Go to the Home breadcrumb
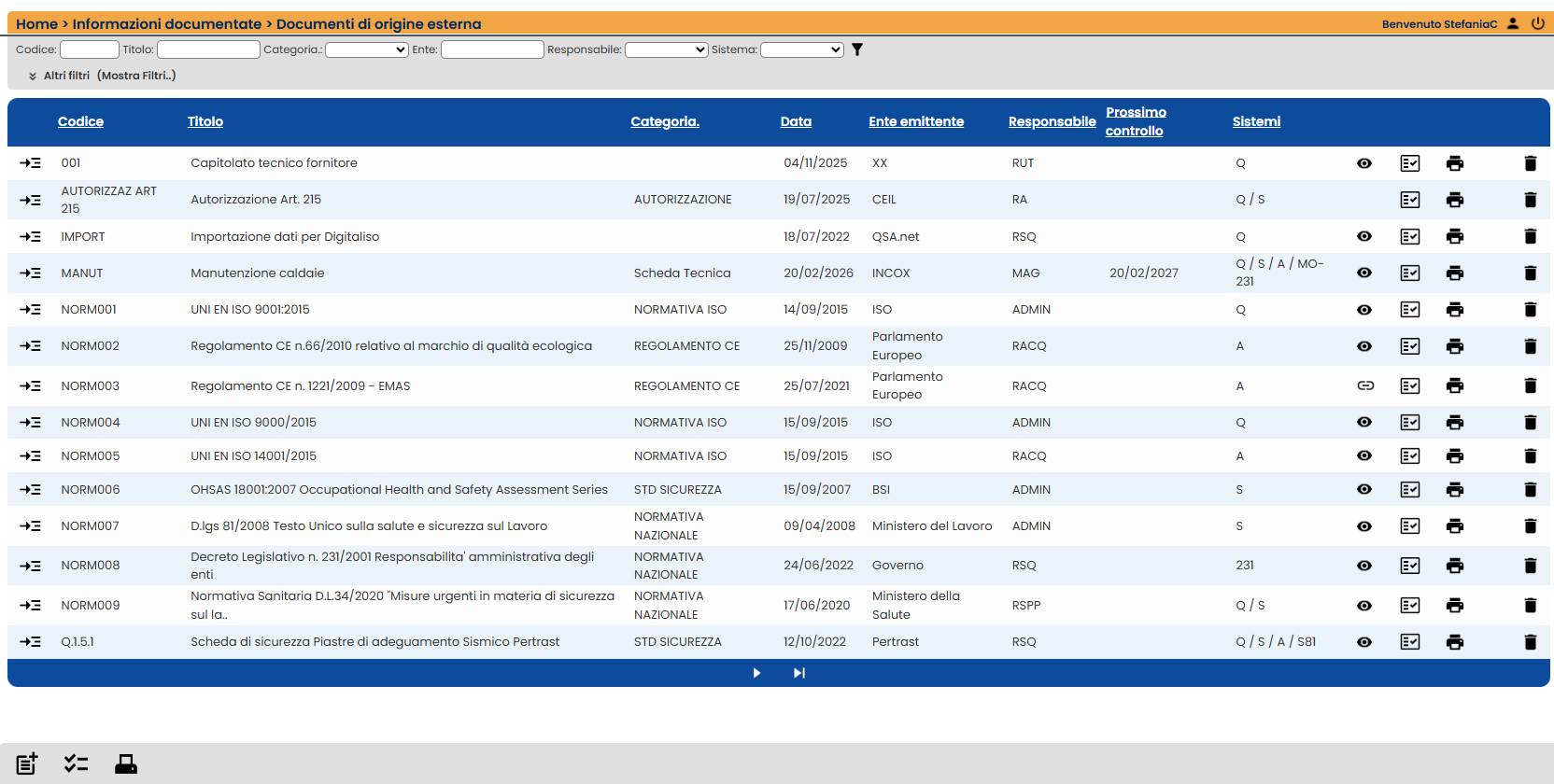 click(x=36, y=24)
